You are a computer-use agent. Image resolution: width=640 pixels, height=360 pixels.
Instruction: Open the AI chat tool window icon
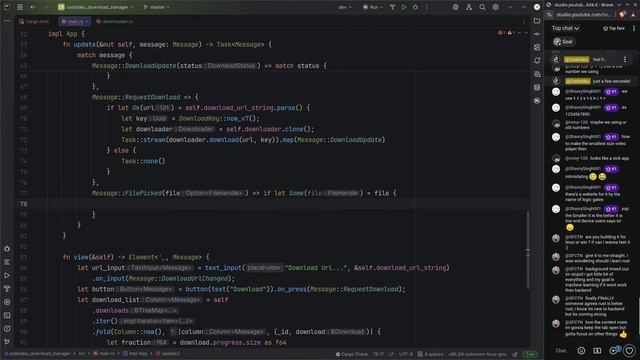pyautogui.click(x=537, y=74)
